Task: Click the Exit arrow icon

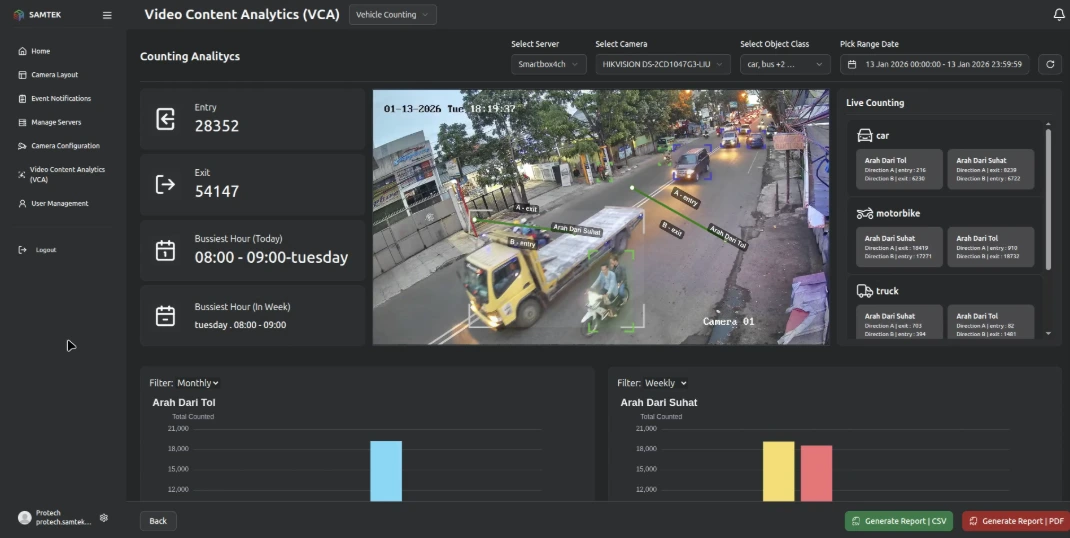Action: pos(165,184)
